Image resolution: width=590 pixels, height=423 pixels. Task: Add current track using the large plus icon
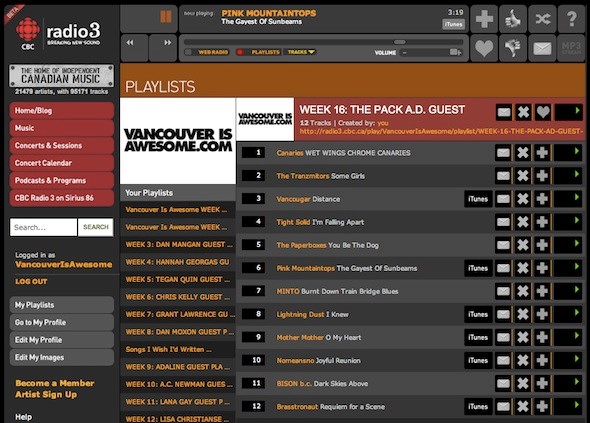[484, 19]
